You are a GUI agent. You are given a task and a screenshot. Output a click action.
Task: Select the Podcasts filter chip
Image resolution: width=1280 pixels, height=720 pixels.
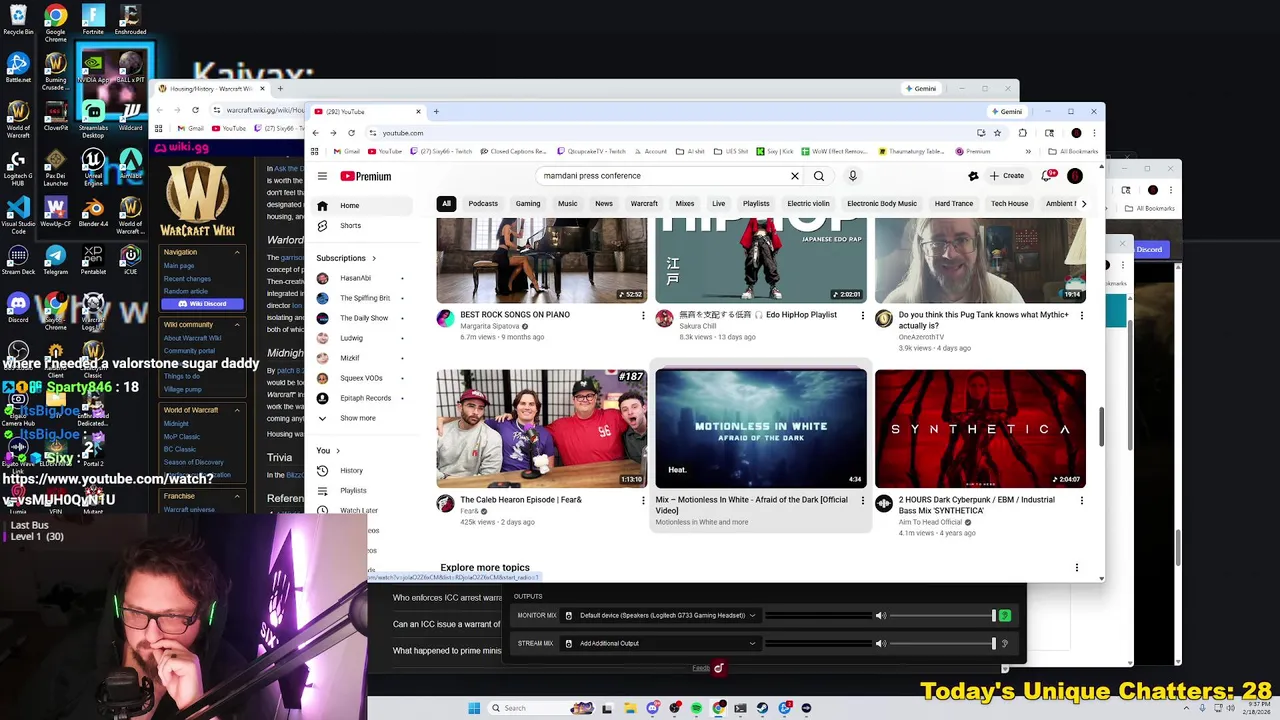(483, 204)
